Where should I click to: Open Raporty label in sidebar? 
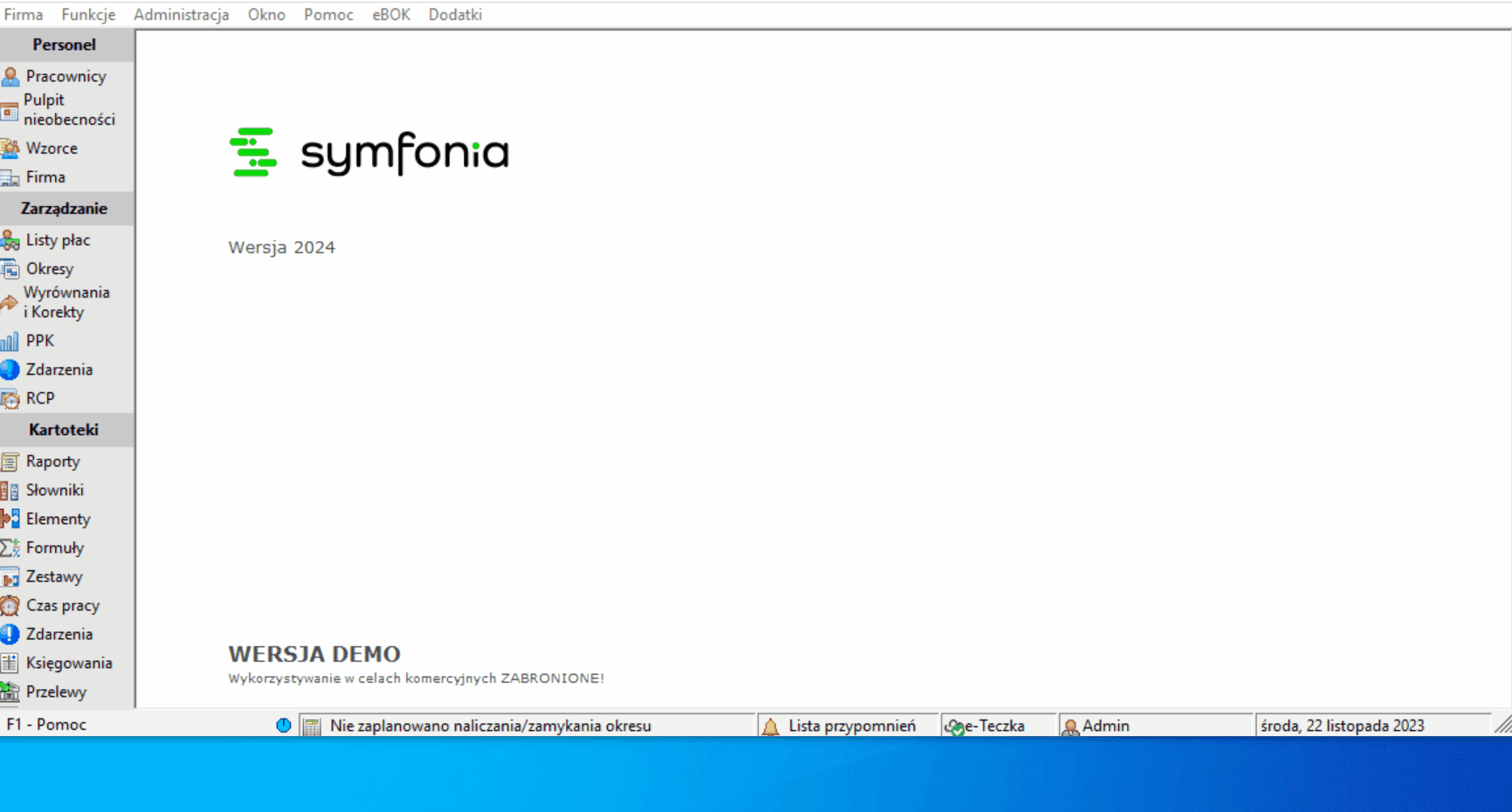tap(53, 462)
